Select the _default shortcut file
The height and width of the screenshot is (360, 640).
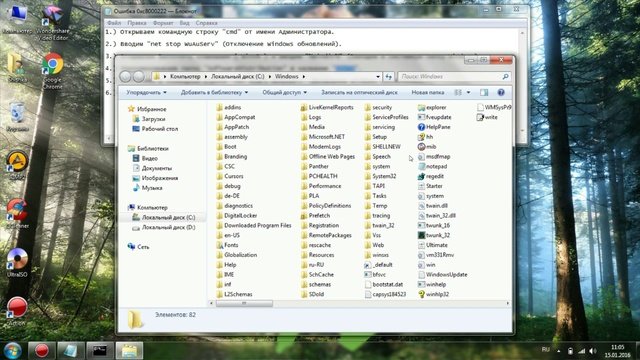point(378,264)
